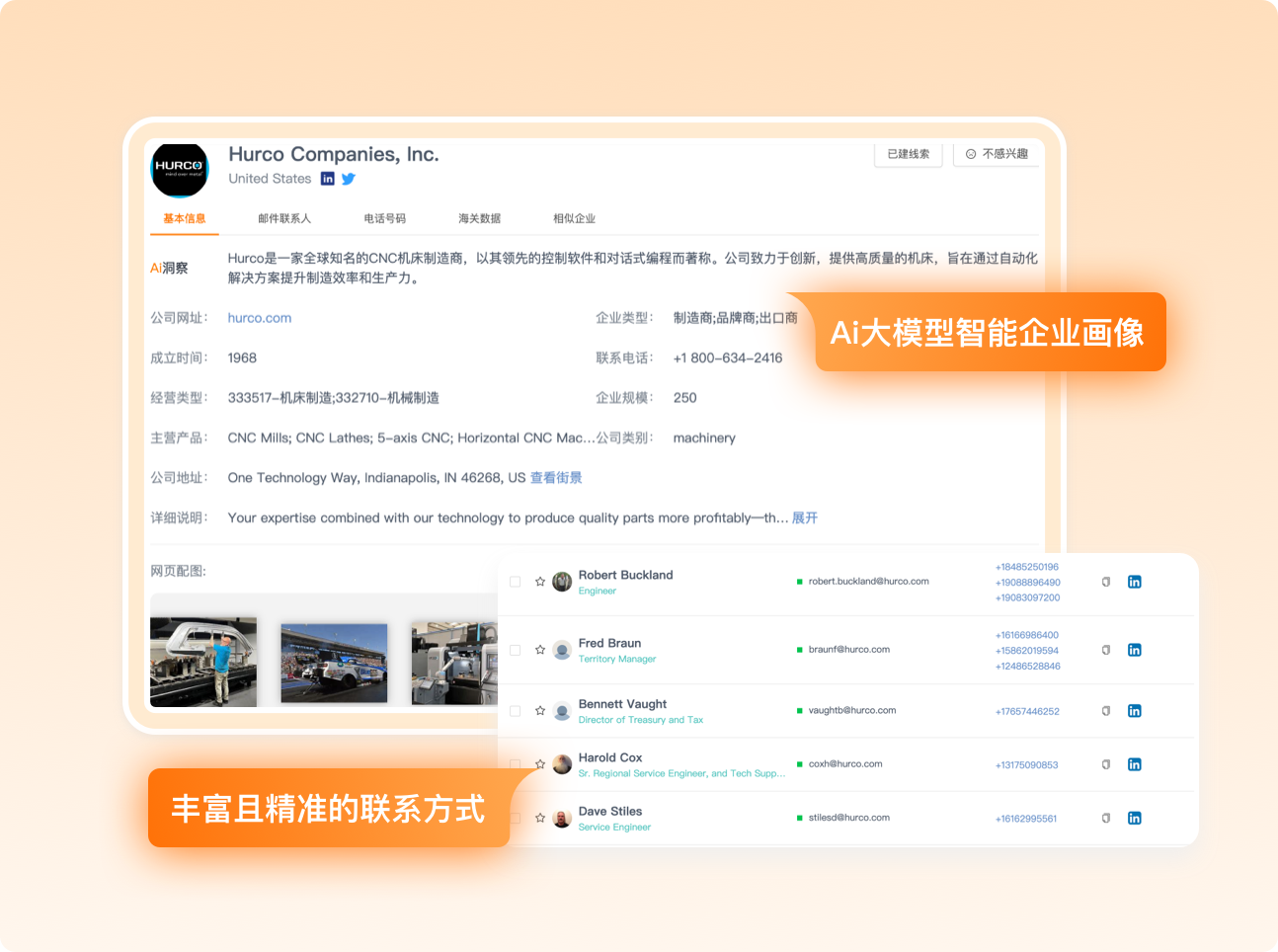Star Fred Braun as favorite
Screen dimensions: 1278x952
(x=540, y=650)
